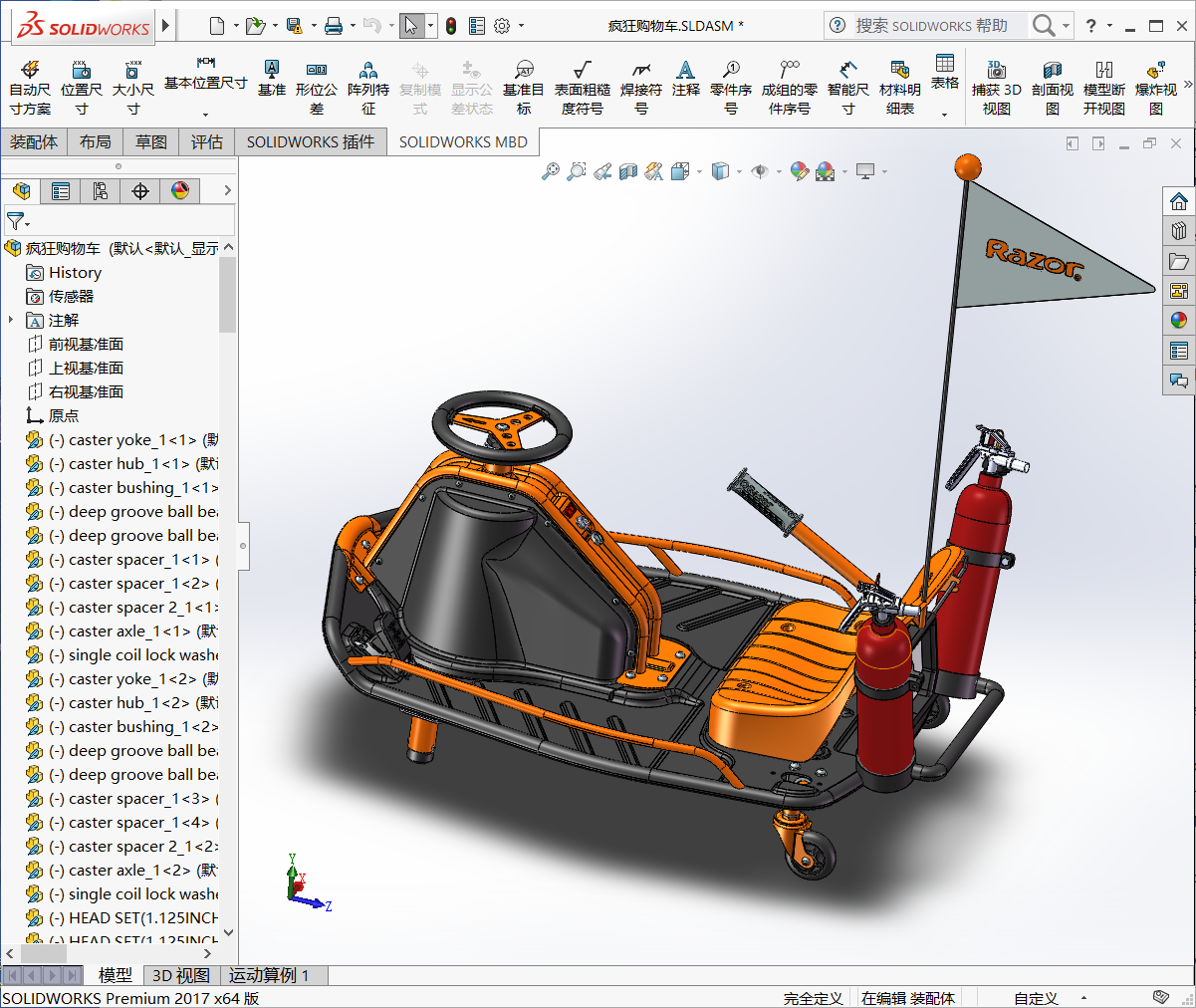Click Zoom to Fit in view toolbar
The image size is (1196, 1008).
[x=551, y=171]
